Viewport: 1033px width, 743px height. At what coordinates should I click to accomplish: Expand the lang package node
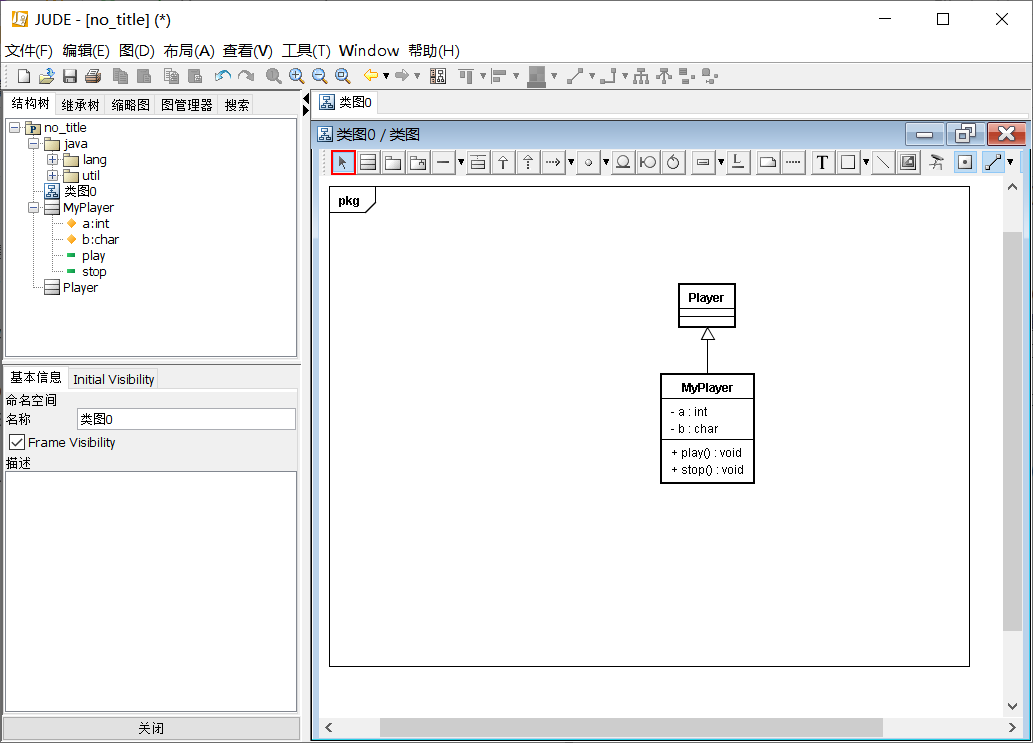tap(50, 159)
